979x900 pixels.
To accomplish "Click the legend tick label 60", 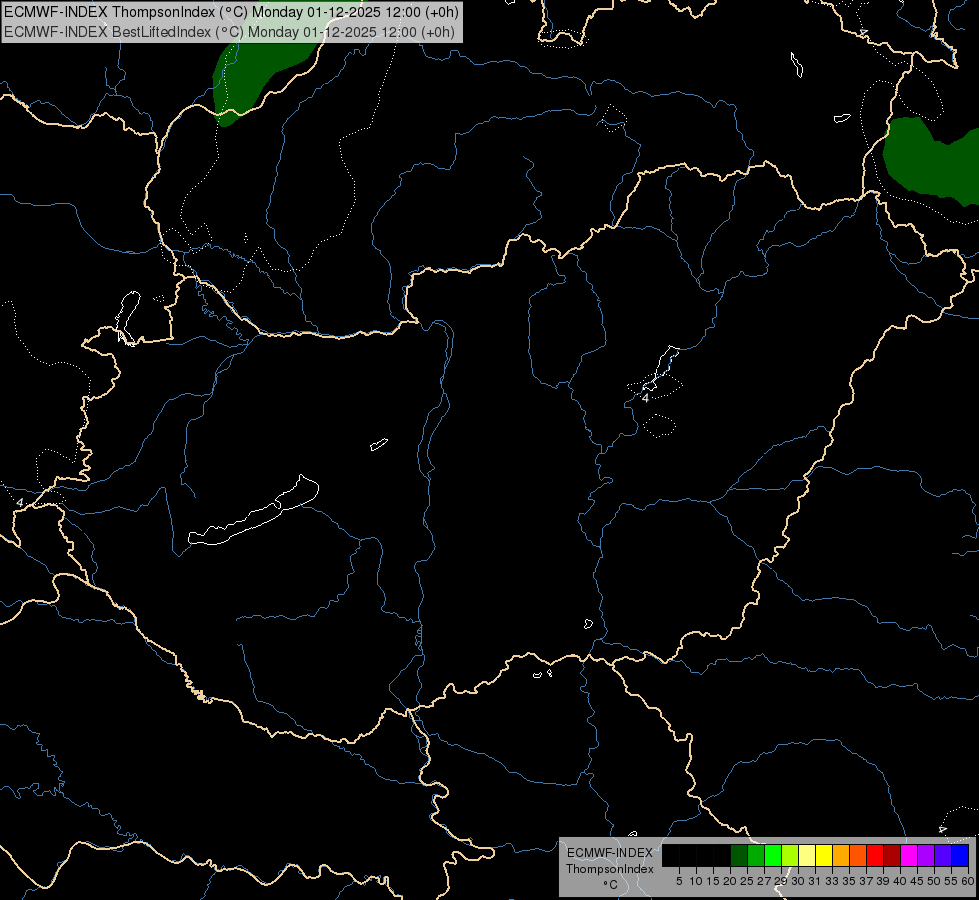I will click(x=968, y=881).
